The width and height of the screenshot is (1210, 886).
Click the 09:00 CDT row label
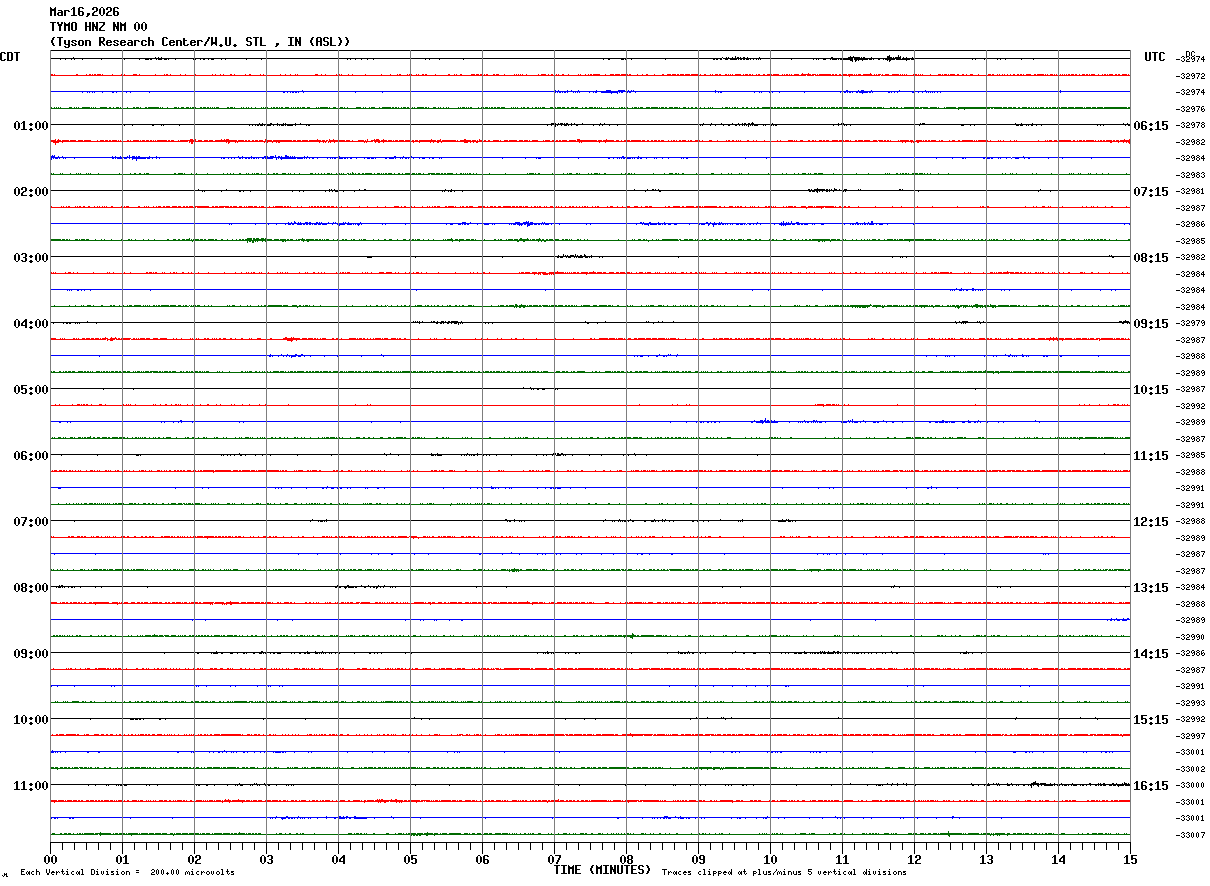pyautogui.click(x=31, y=654)
